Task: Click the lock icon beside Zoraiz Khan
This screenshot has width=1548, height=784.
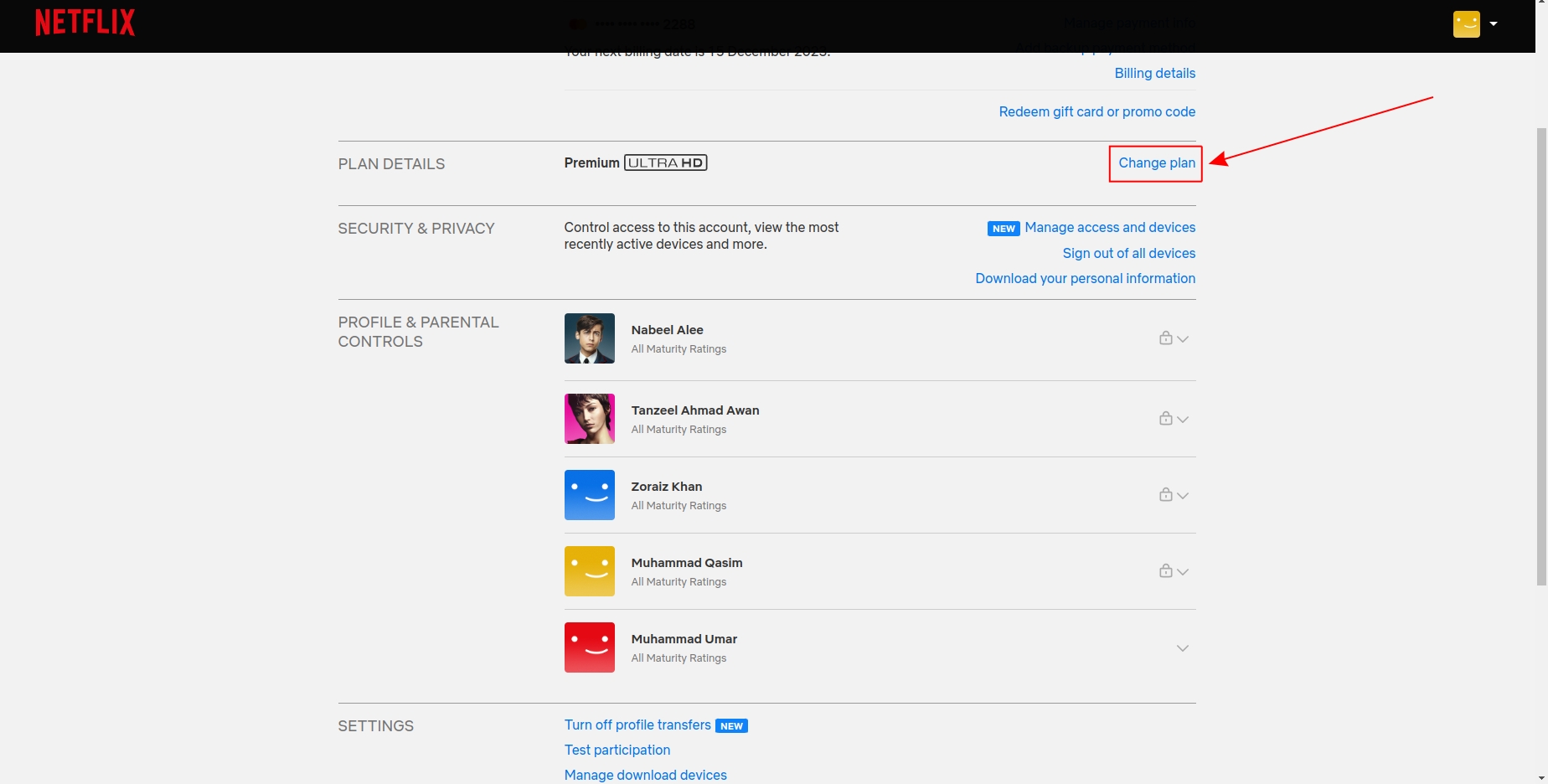Action: [x=1165, y=495]
